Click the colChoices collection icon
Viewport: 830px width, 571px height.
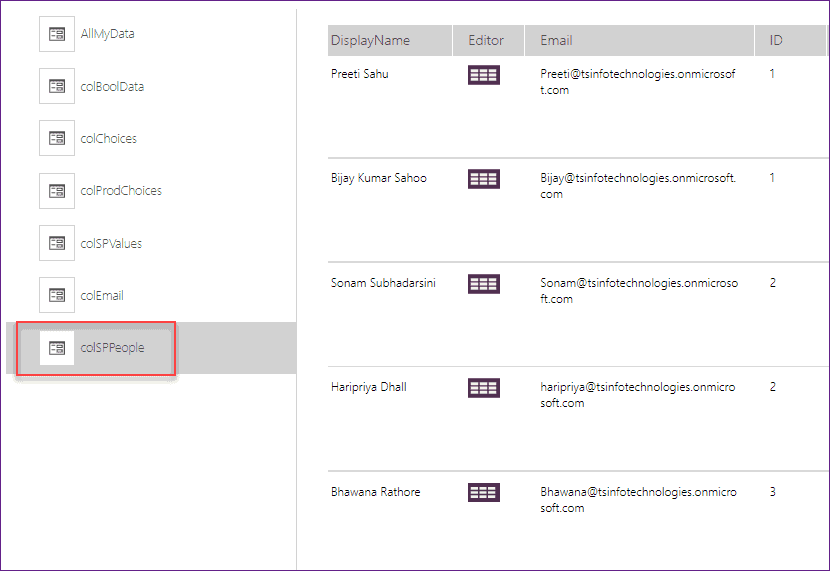(x=57, y=138)
